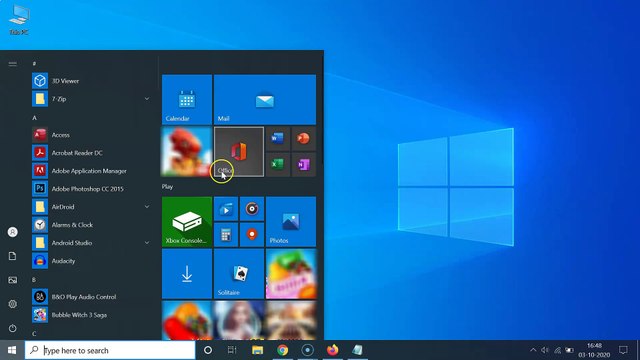
Task: Open the Calculator small tile
Action: coord(226,235)
